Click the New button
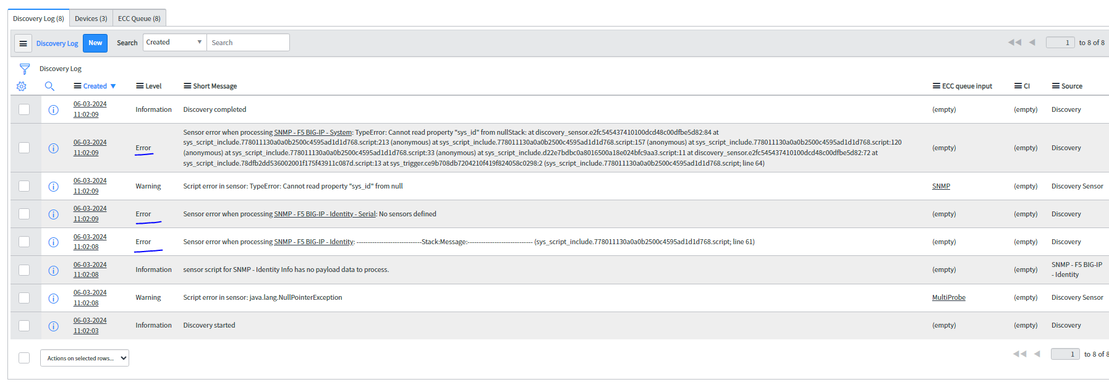 (x=95, y=43)
